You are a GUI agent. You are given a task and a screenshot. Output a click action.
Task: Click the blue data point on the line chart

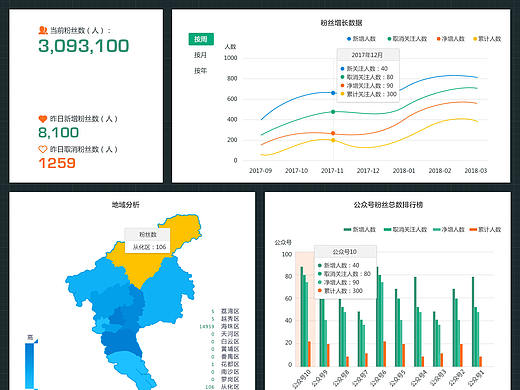click(333, 93)
